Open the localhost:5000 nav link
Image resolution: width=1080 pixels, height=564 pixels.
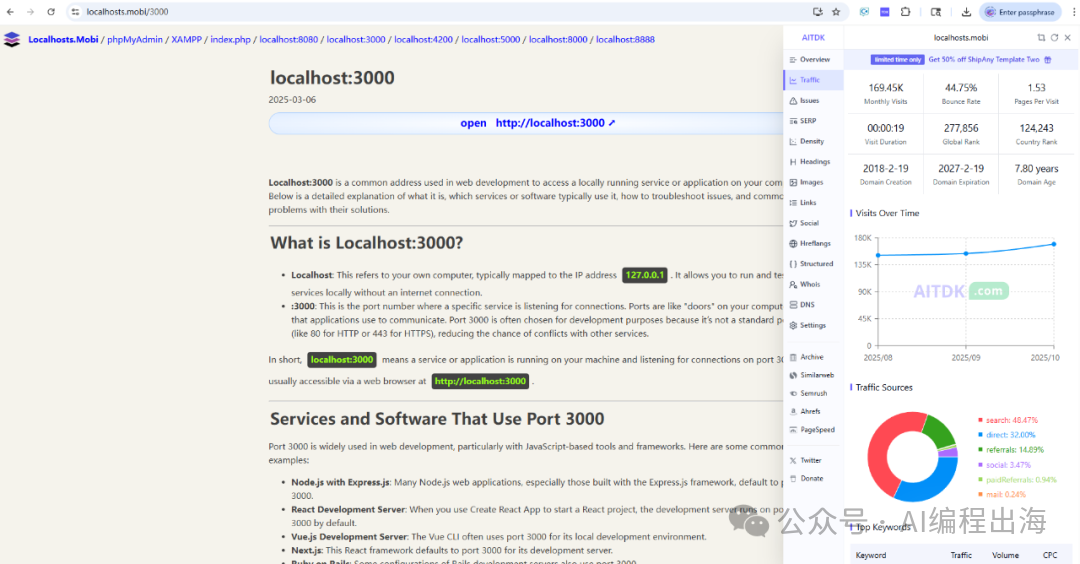pos(490,39)
